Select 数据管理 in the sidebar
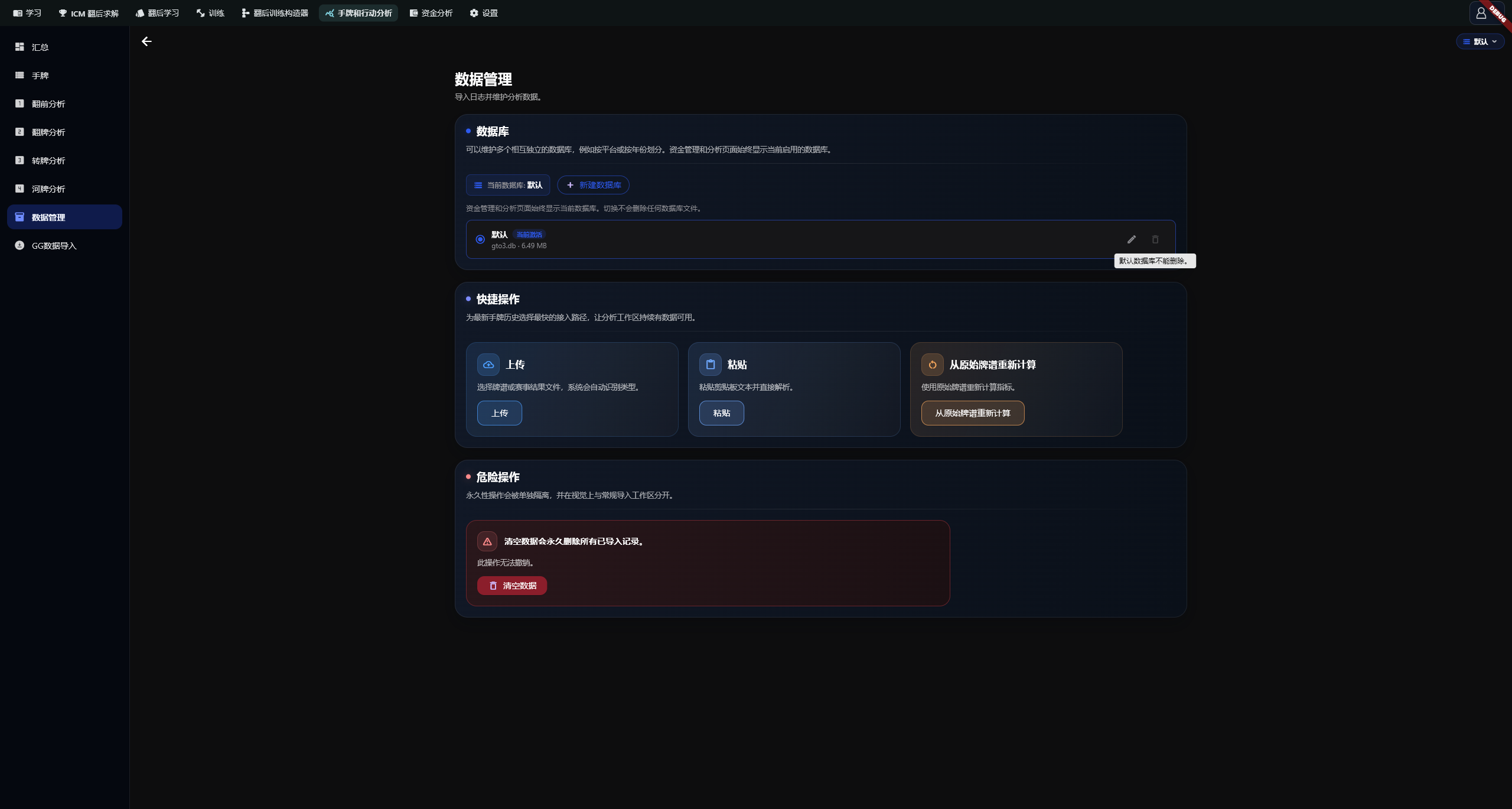This screenshot has height=809, width=1512. click(x=64, y=217)
